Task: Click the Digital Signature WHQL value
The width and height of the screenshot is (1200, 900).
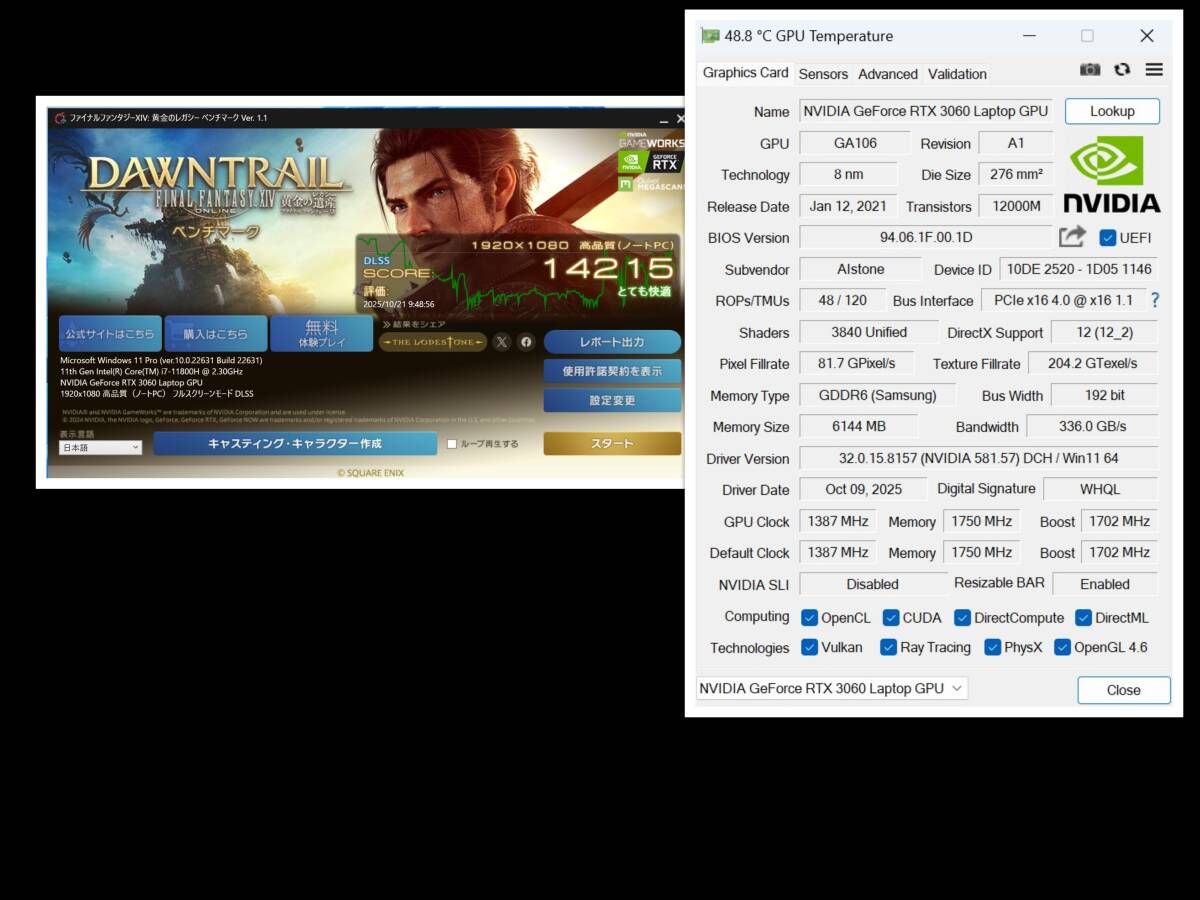Action: (1100, 489)
